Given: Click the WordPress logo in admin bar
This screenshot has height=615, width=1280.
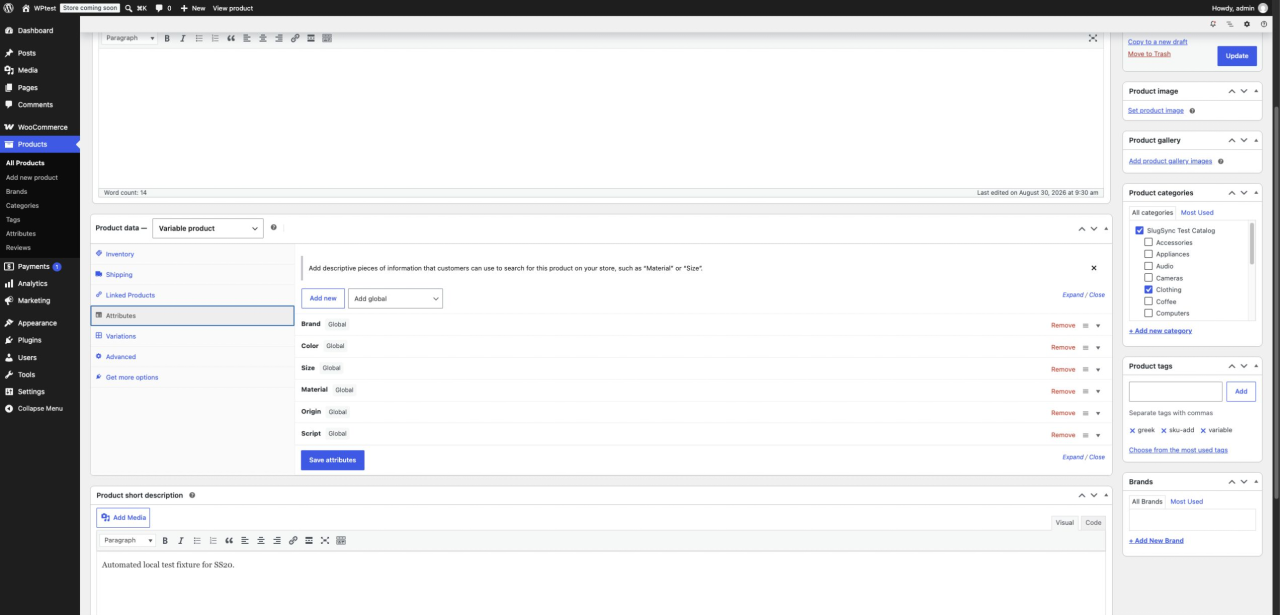Looking at the screenshot, I should (x=9, y=8).
